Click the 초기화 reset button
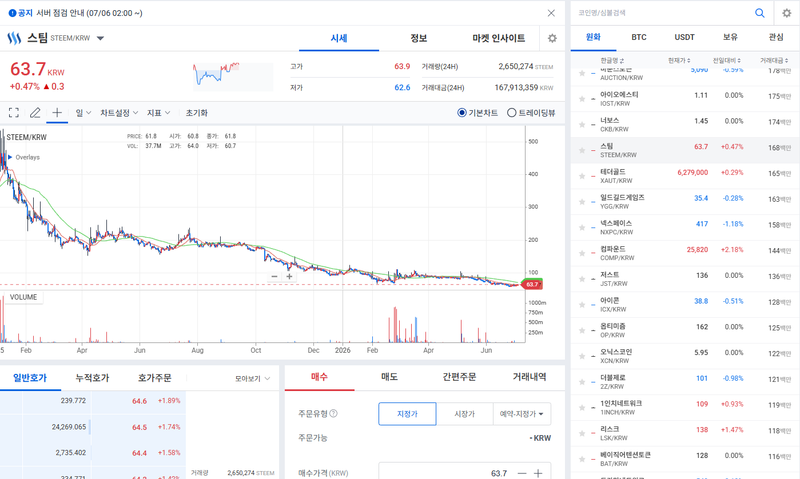Image resolution: width=800 pixels, height=479 pixels. (x=196, y=113)
